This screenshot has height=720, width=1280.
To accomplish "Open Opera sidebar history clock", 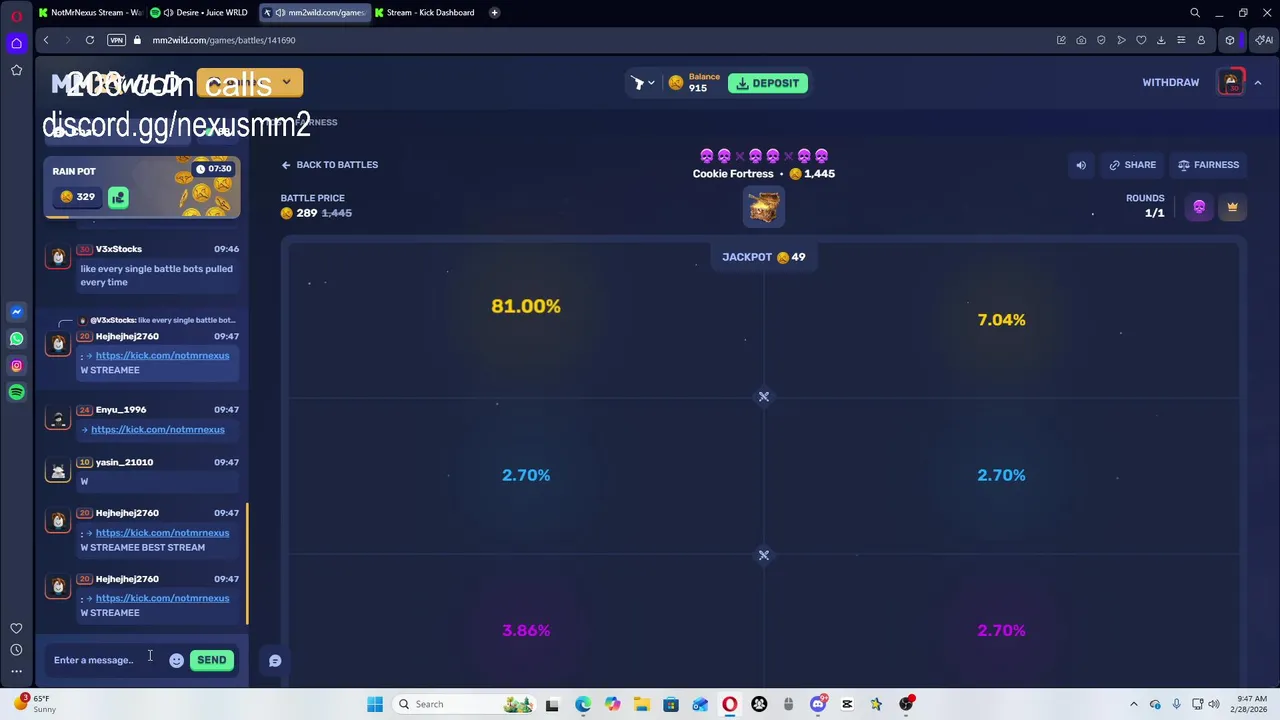I will pyautogui.click(x=16, y=650).
